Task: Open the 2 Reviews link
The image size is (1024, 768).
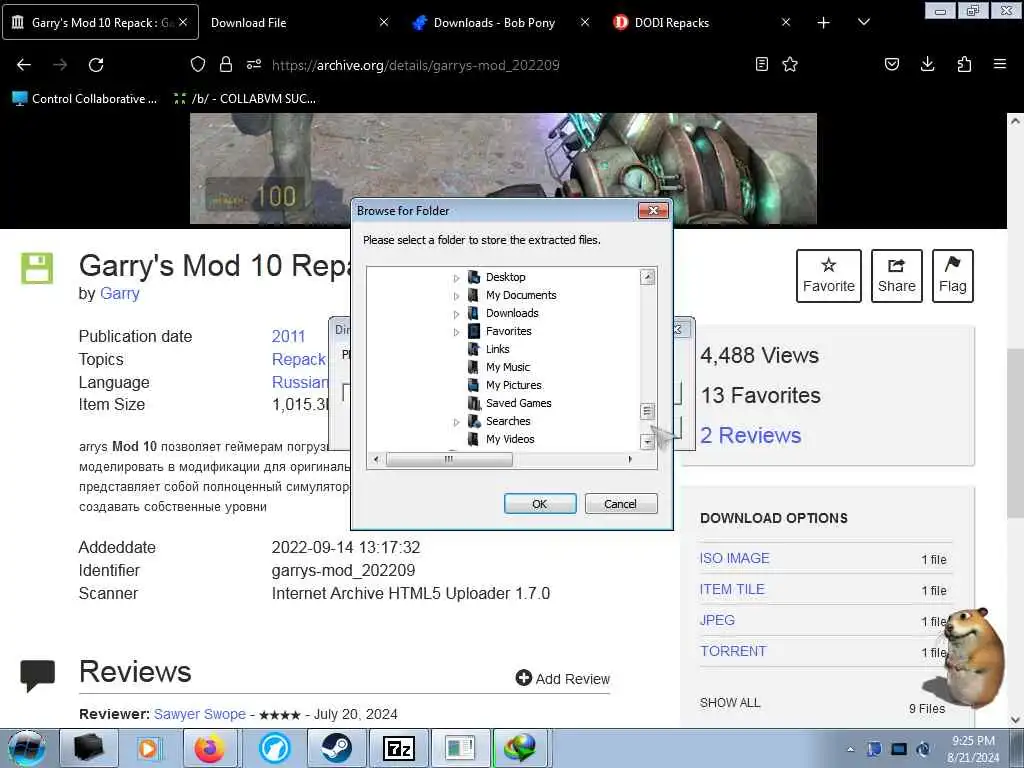Action: click(x=750, y=435)
